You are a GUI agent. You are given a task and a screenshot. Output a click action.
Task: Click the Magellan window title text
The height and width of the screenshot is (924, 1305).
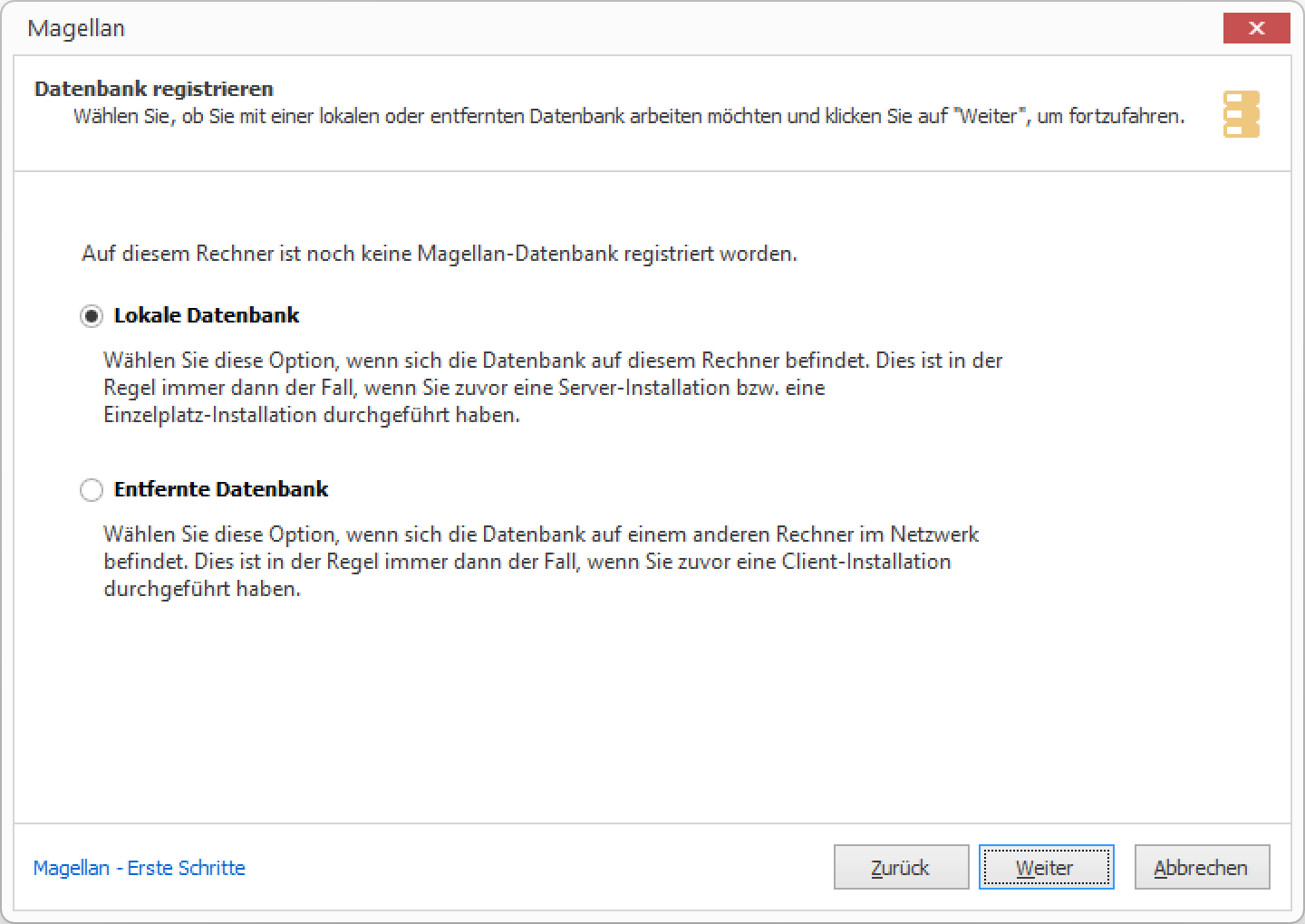[x=76, y=28]
